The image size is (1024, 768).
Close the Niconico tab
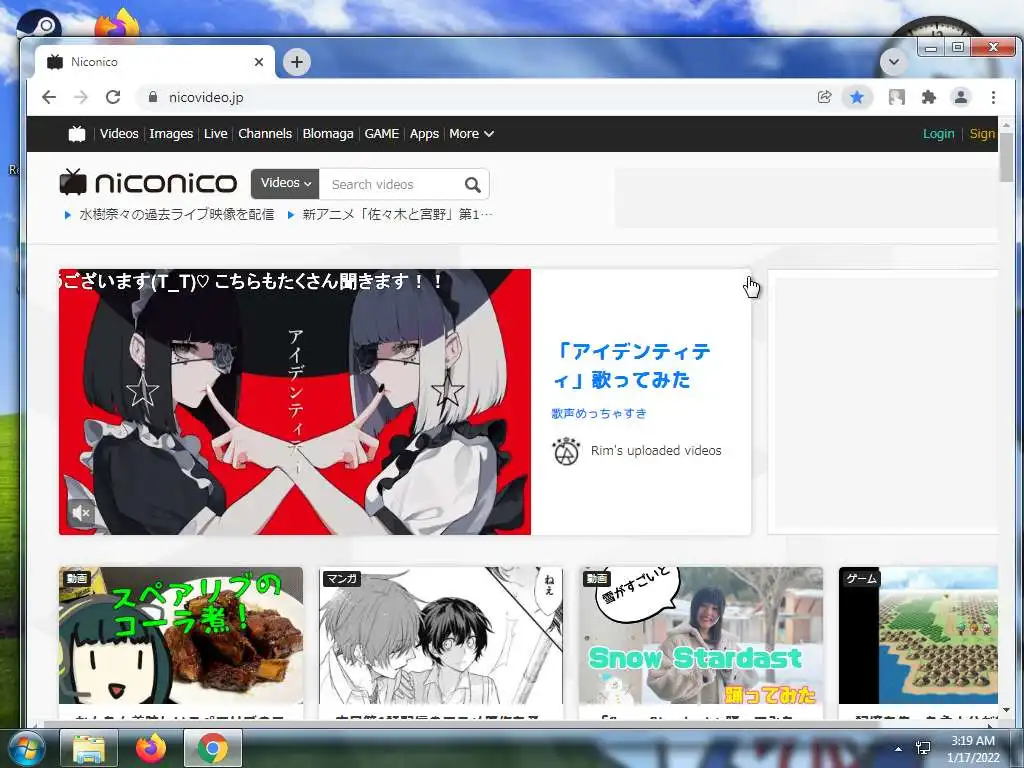tap(259, 62)
